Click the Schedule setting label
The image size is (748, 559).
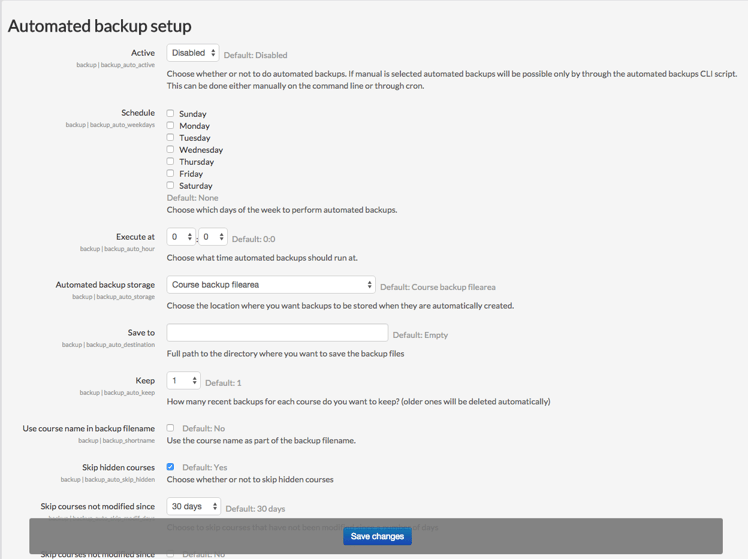(x=138, y=113)
